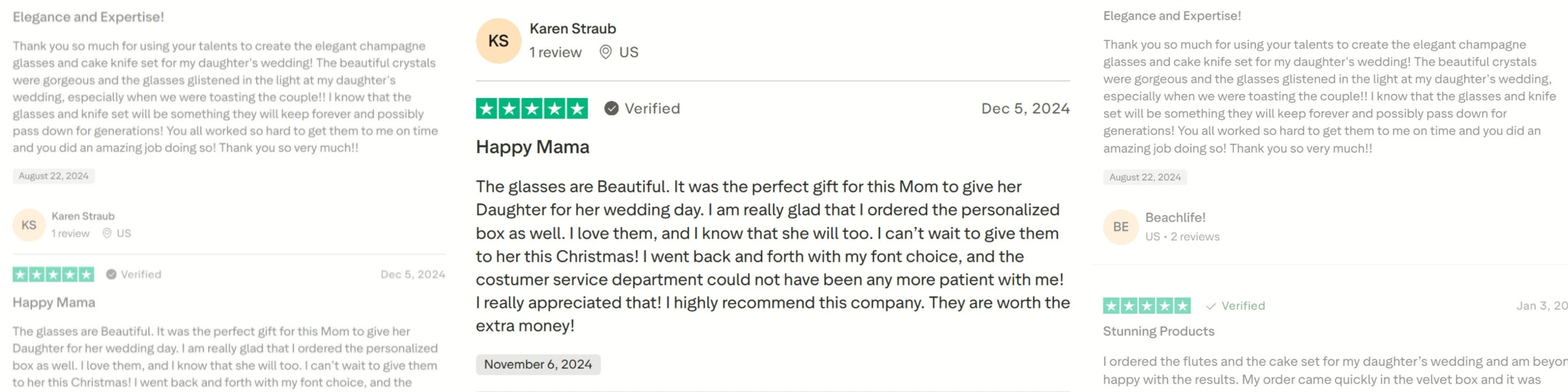Click the small faded KS avatar in the left card
Image resolution: width=1568 pixels, height=392 pixels.
point(29,225)
